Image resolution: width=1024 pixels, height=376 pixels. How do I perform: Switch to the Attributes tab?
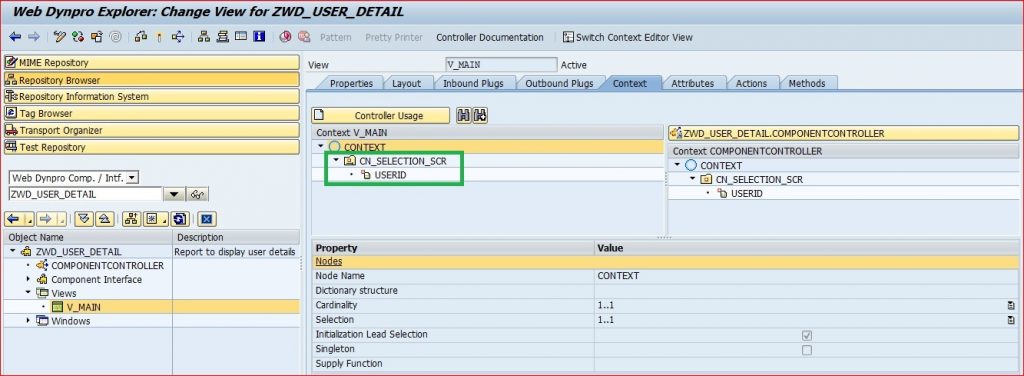coord(692,84)
